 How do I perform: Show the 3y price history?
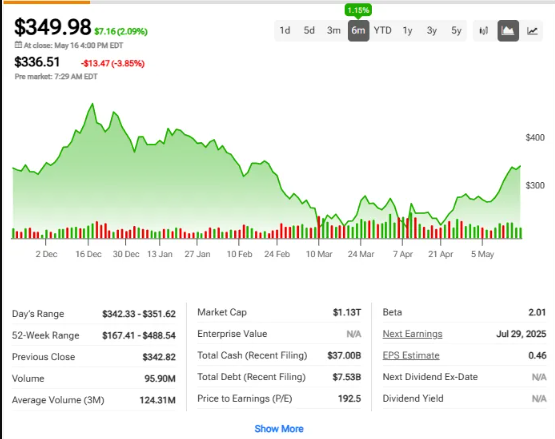click(x=431, y=31)
